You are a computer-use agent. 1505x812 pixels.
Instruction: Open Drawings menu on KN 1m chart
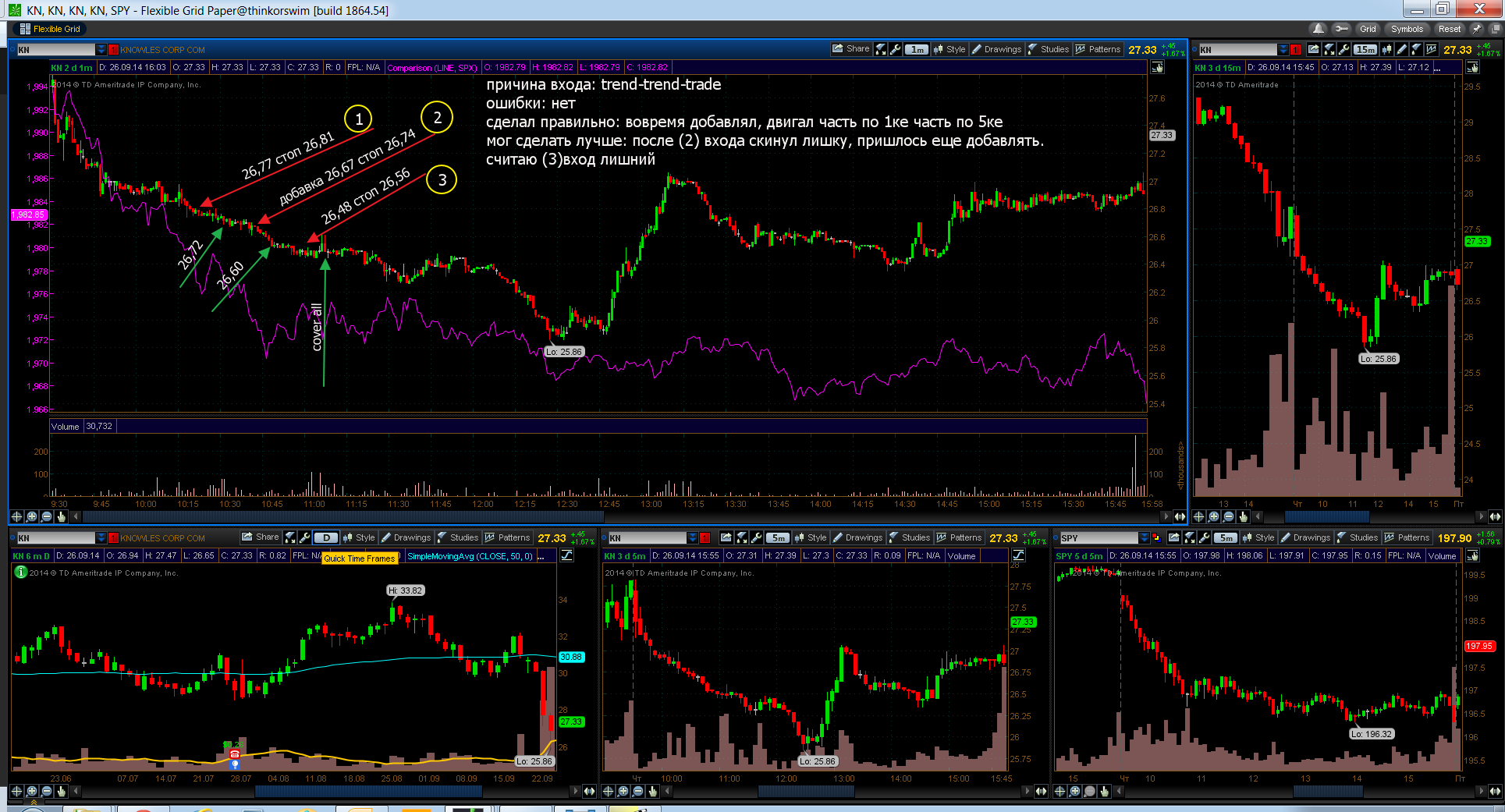click(996, 49)
